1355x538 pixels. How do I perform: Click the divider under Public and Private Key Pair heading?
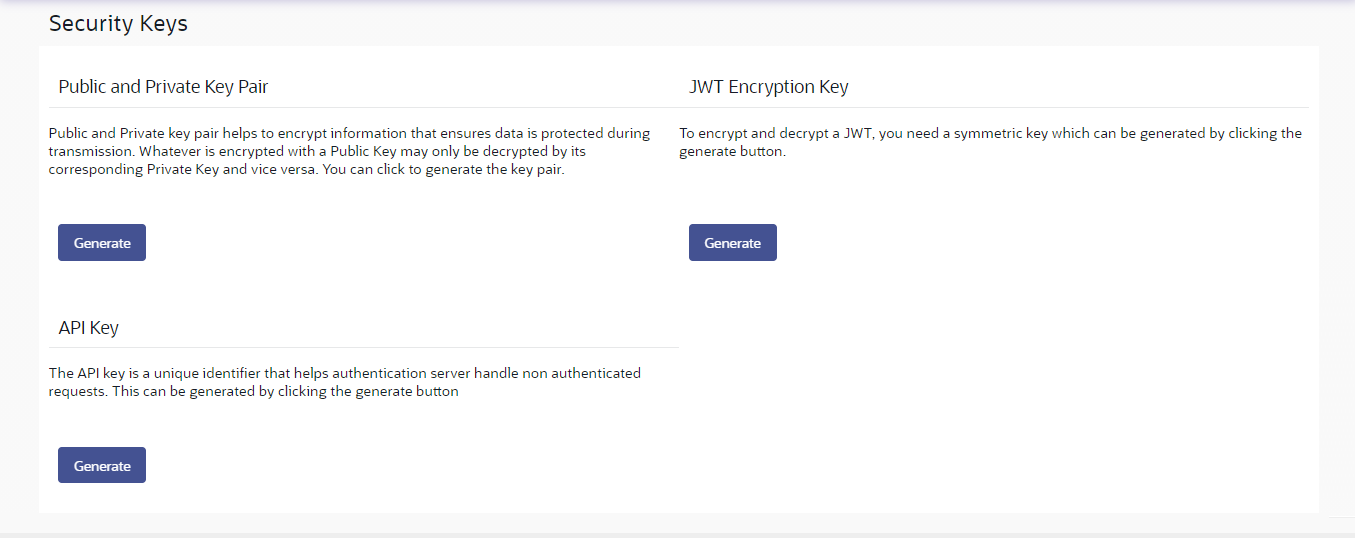tap(364, 107)
